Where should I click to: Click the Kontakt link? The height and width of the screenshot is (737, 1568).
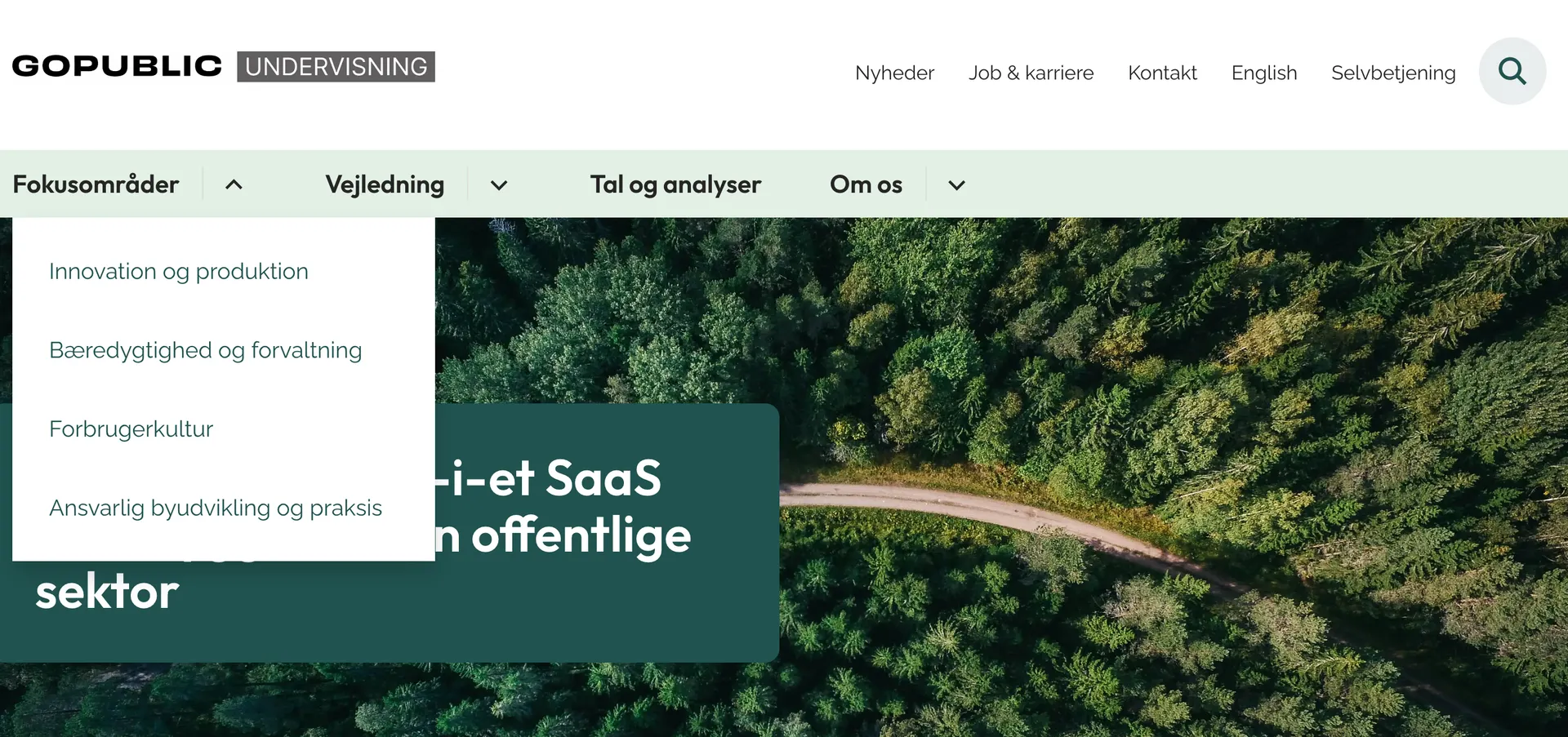point(1162,73)
